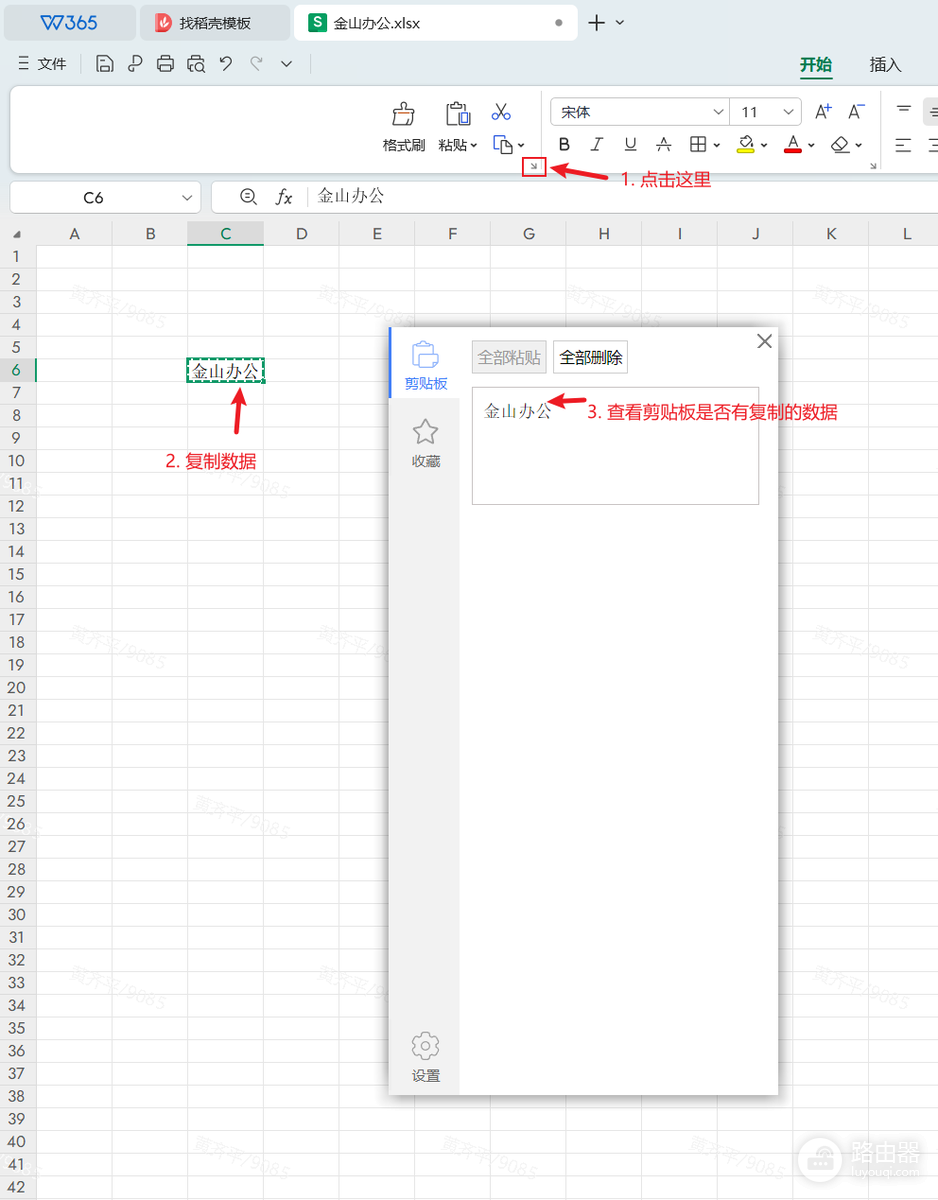This screenshot has height=1200, width=938.
Task: Select the 金山办公.xlsx document tab
Action: pyautogui.click(x=435, y=22)
